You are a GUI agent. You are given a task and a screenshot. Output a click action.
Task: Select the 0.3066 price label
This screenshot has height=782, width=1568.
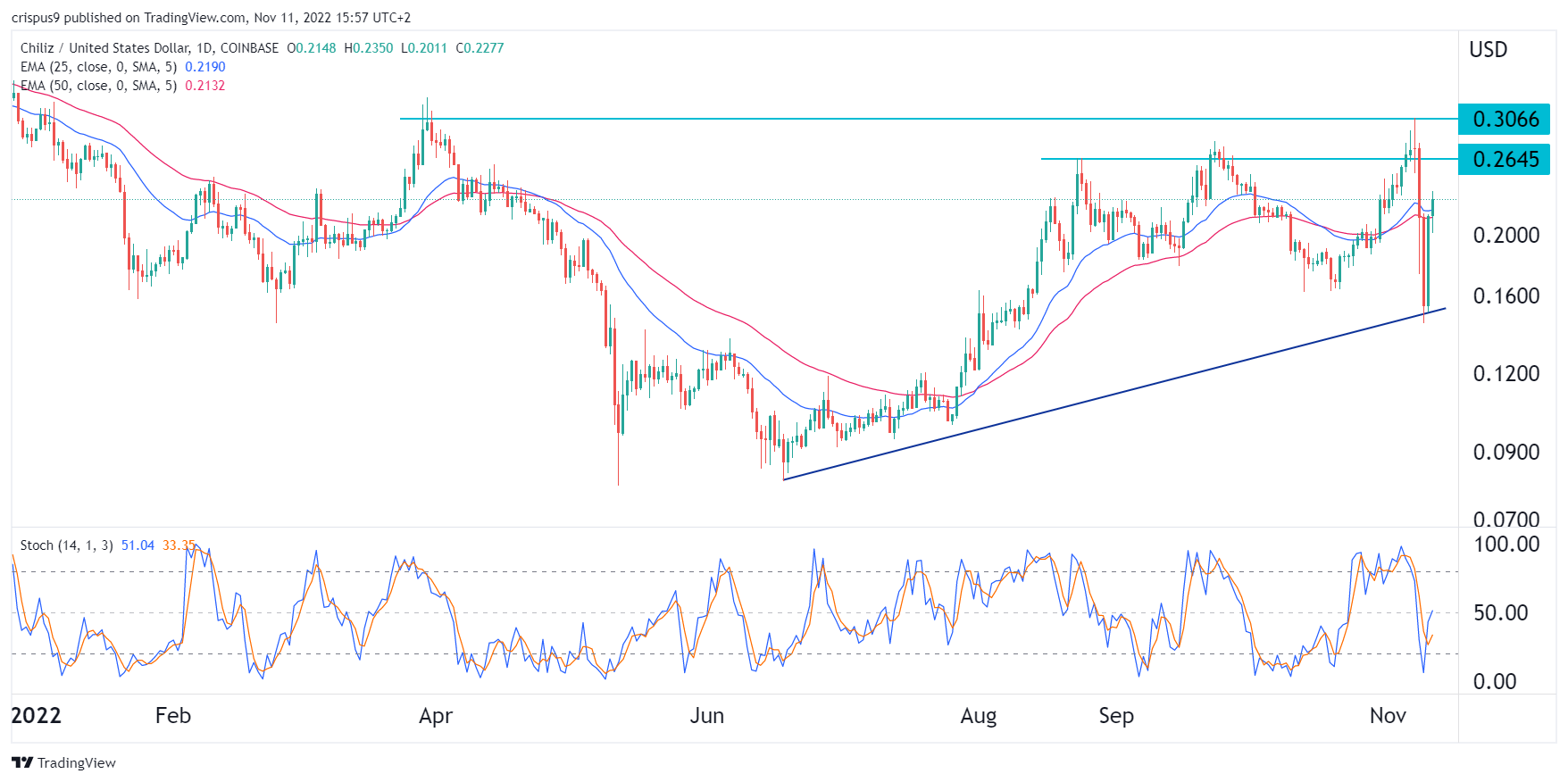pyautogui.click(x=1505, y=119)
